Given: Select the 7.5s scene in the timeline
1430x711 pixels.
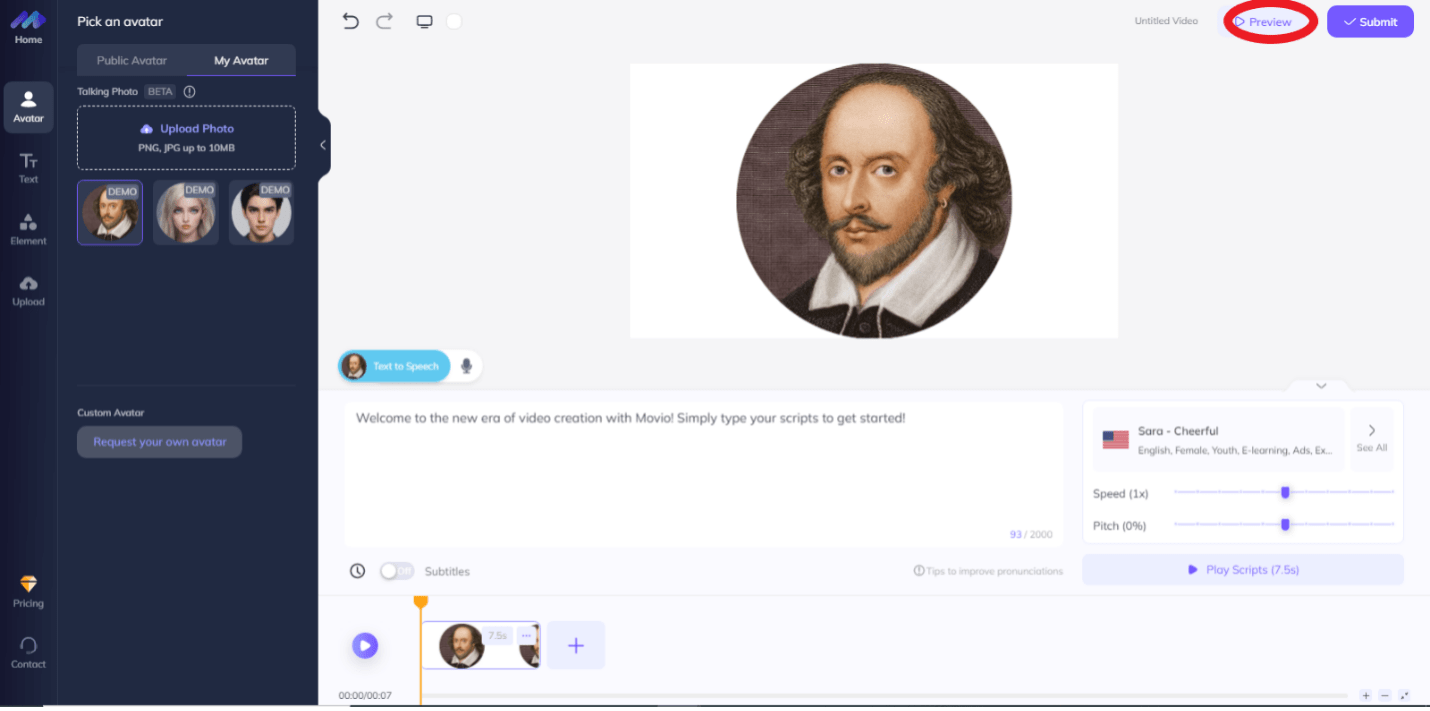Looking at the screenshot, I should [480, 645].
